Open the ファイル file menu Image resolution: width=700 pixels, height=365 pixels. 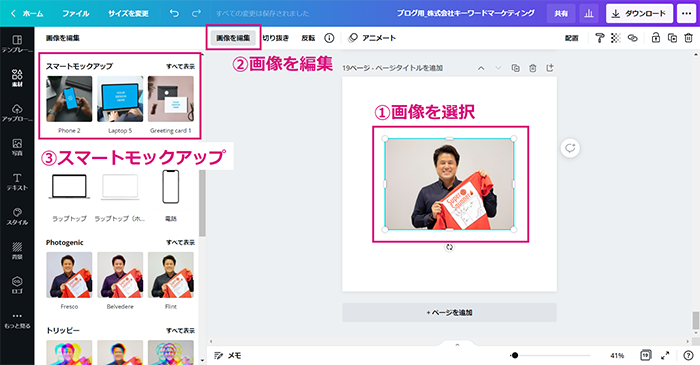pyautogui.click(x=76, y=13)
